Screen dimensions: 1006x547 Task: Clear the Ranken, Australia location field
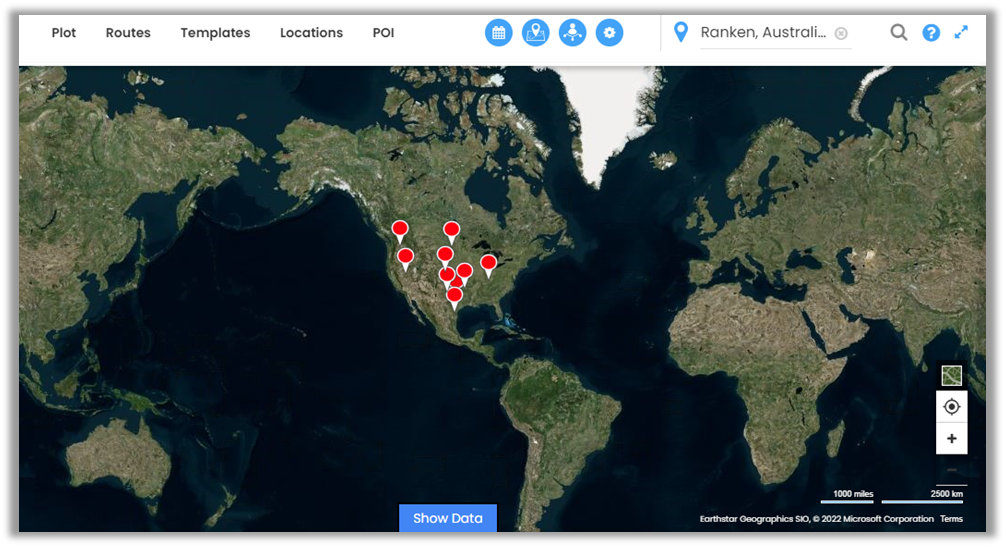tap(841, 33)
